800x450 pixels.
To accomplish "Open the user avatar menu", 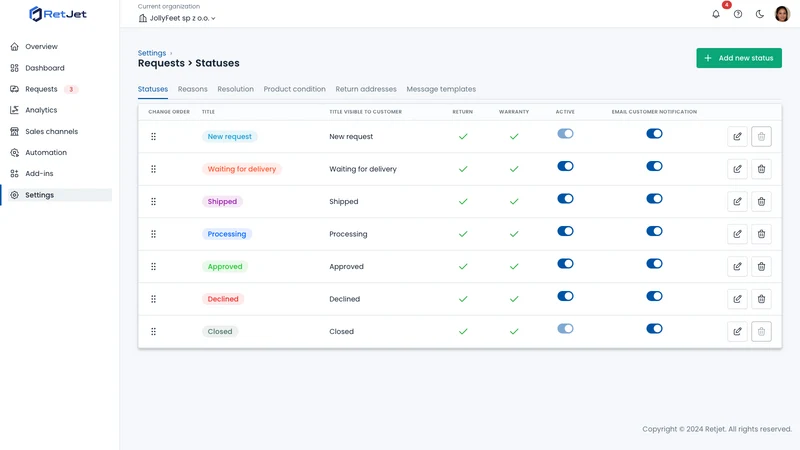I will pyautogui.click(x=782, y=14).
